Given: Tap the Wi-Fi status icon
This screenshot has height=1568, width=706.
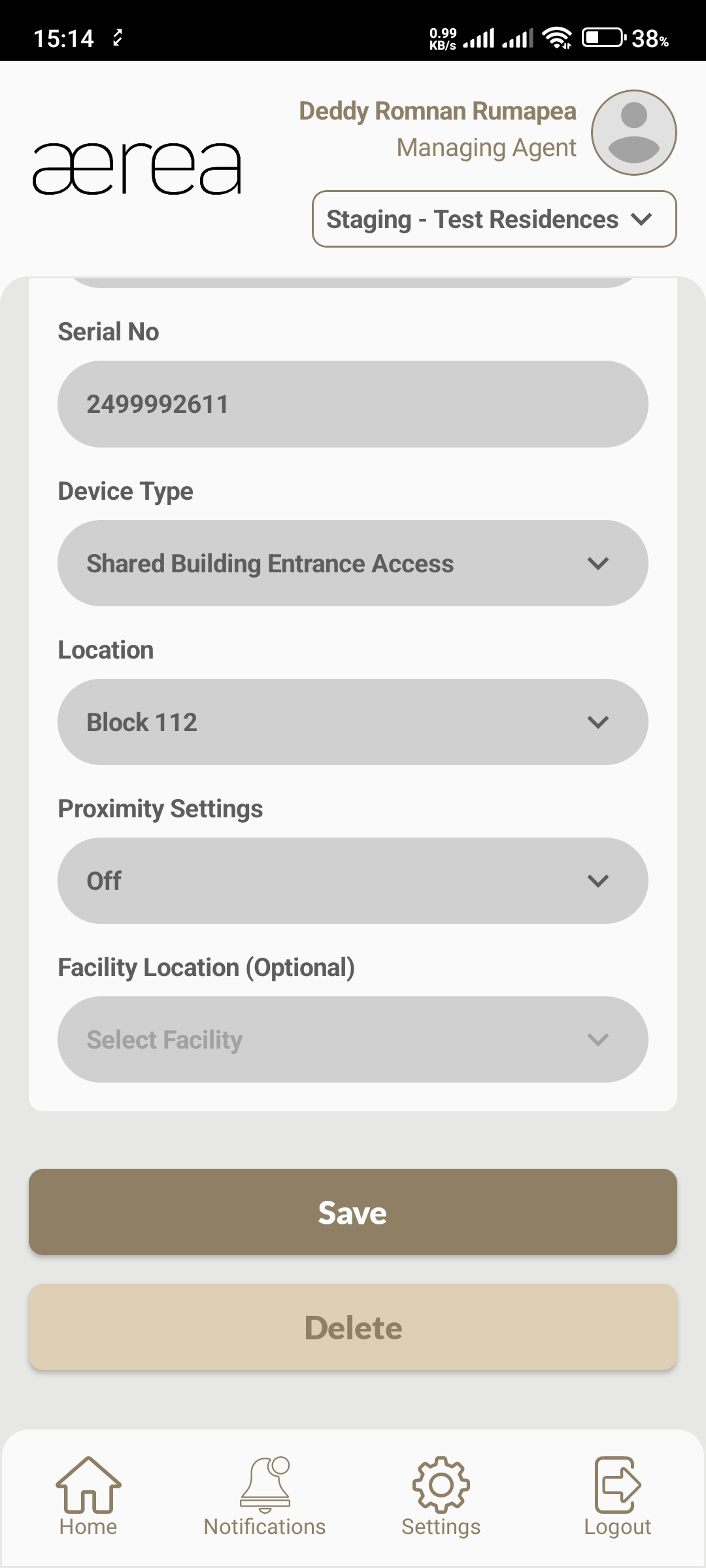Looking at the screenshot, I should coord(557,38).
